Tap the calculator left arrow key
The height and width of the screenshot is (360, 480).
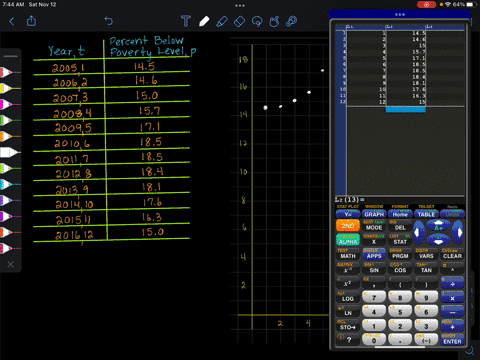point(419,232)
